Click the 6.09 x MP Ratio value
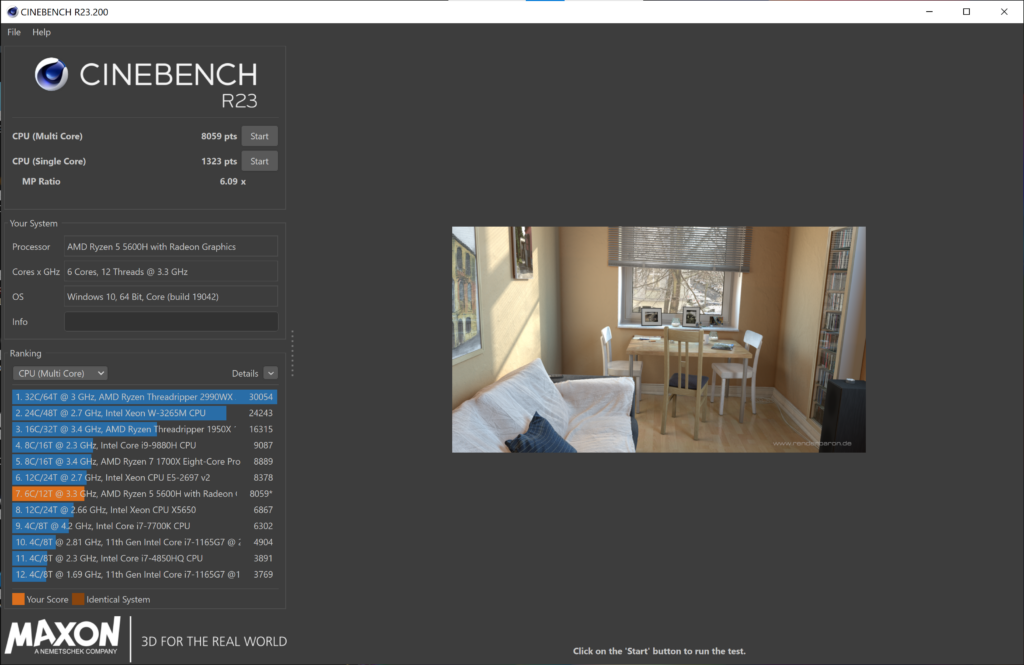The width and height of the screenshot is (1024, 665). (232, 181)
